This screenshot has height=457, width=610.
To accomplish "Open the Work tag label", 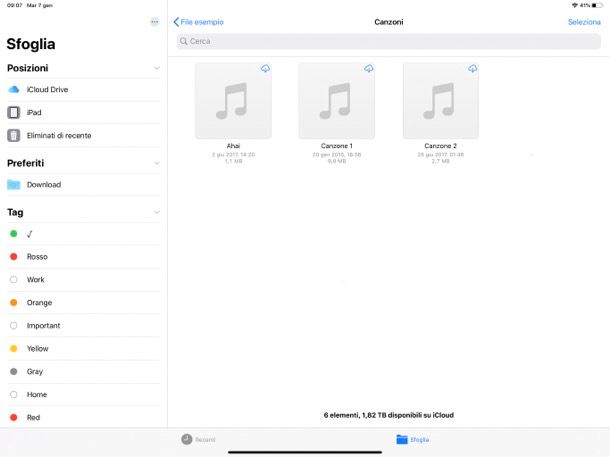I will coord(35,280).
